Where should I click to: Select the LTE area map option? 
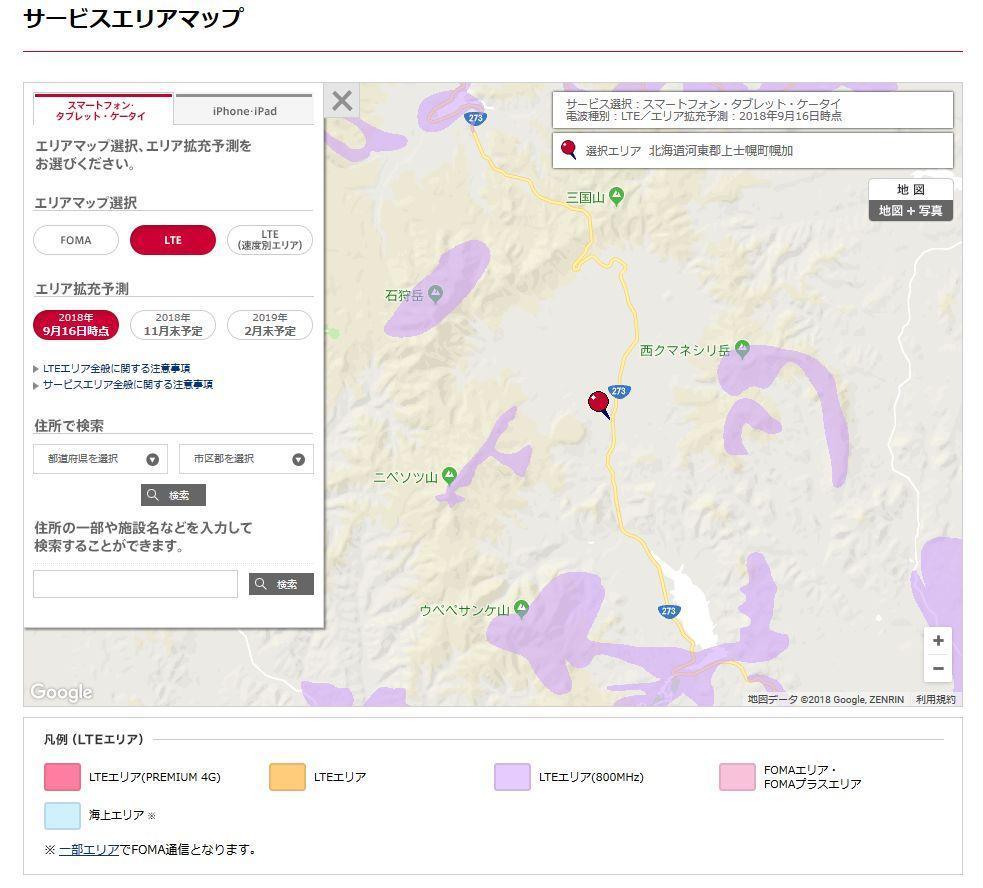[x=173, y=240]
